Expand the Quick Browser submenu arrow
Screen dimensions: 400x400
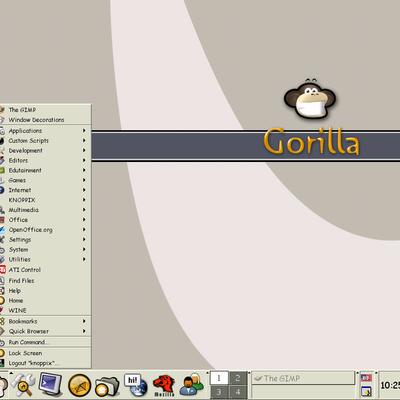tap(84, 331)
